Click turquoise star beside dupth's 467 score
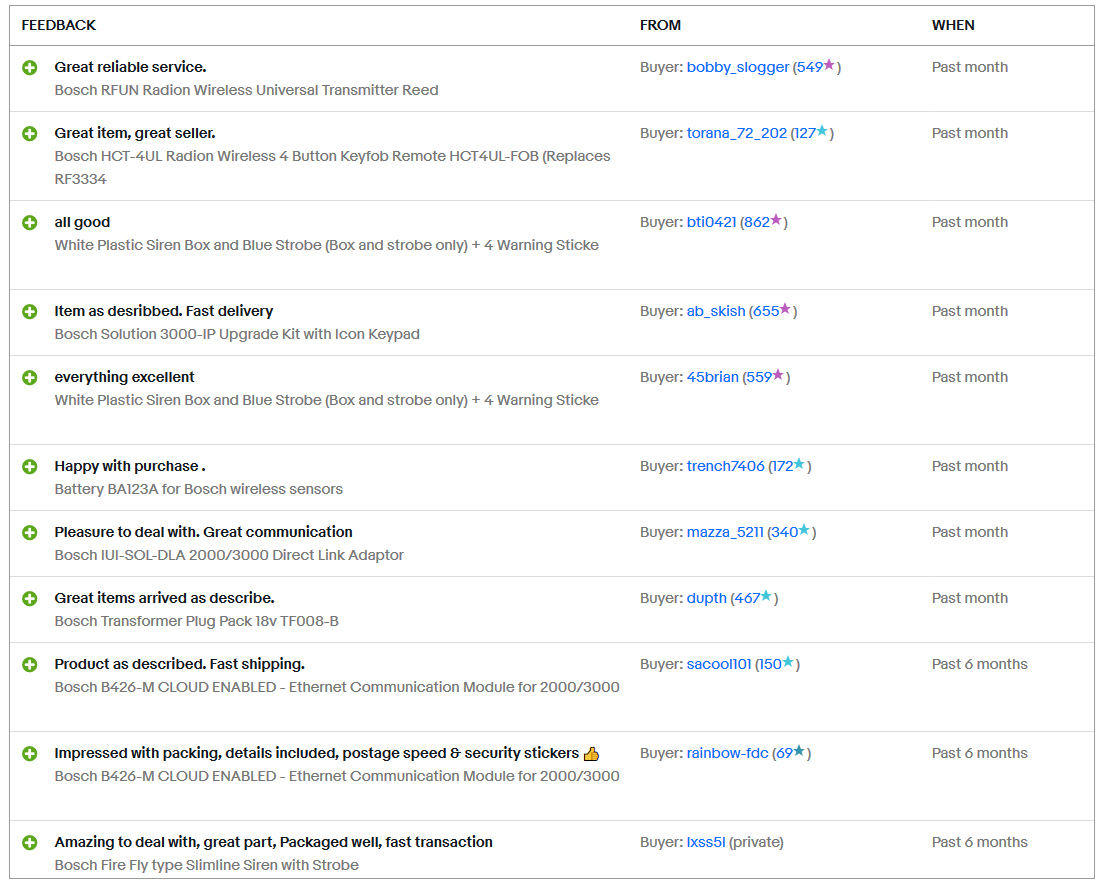The height and width of the screenshot is (881, 1105). pos(766,596)
